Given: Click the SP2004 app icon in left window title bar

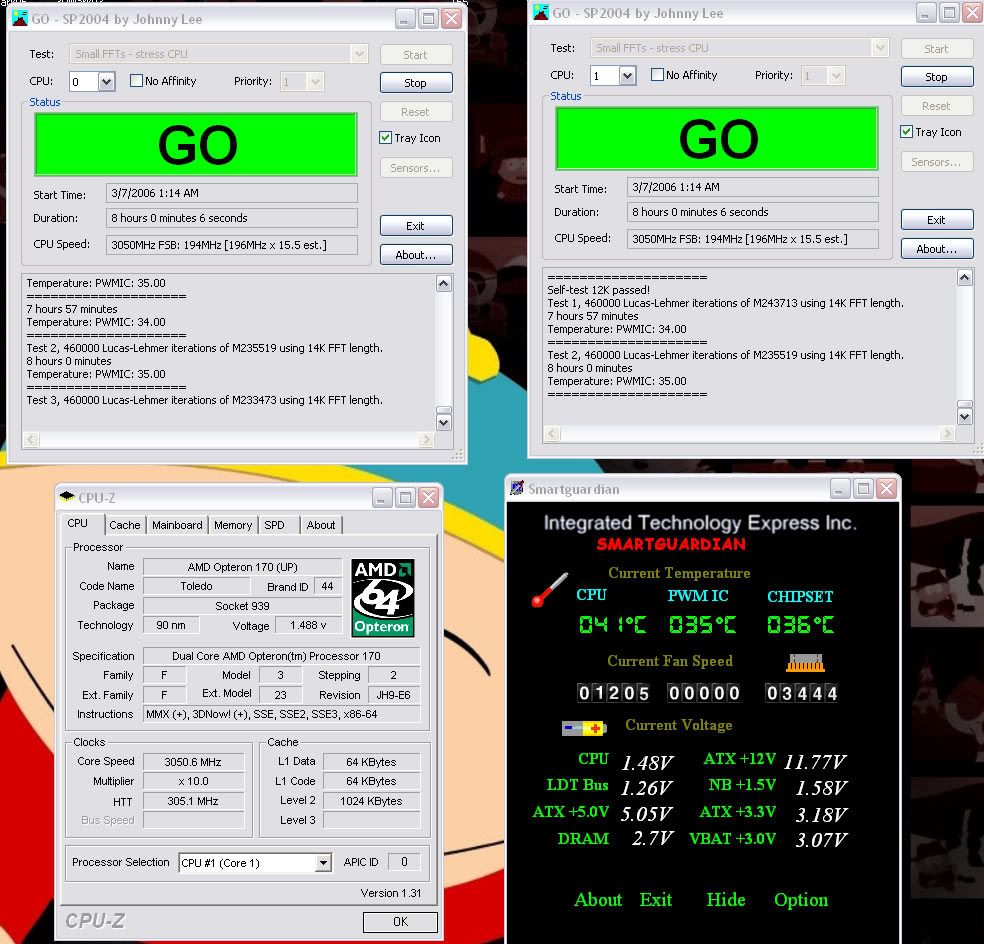Looking at the screenshot, I should [x=20, y=19].
